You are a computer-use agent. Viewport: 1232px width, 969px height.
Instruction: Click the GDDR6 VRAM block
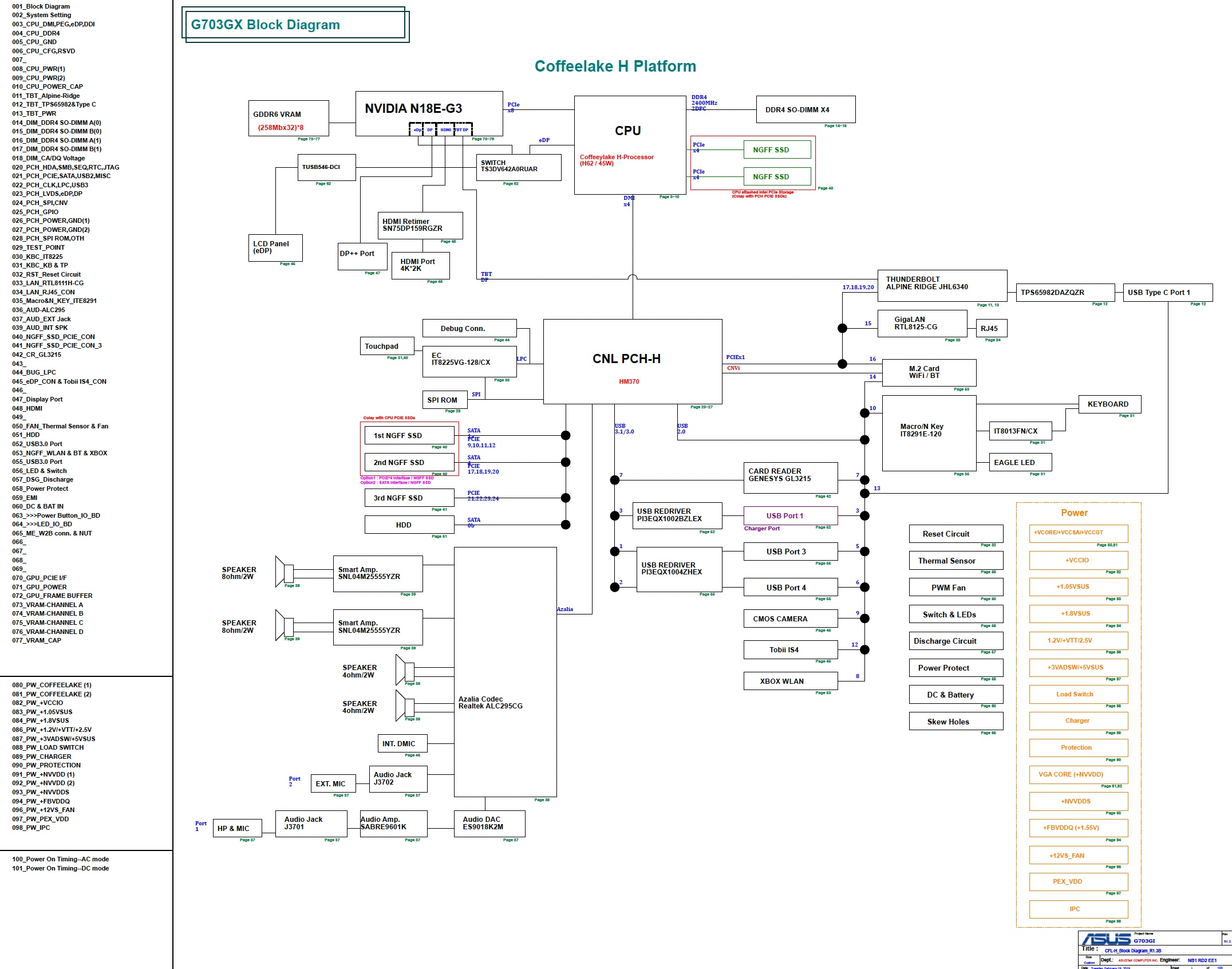tap(289, 119)
